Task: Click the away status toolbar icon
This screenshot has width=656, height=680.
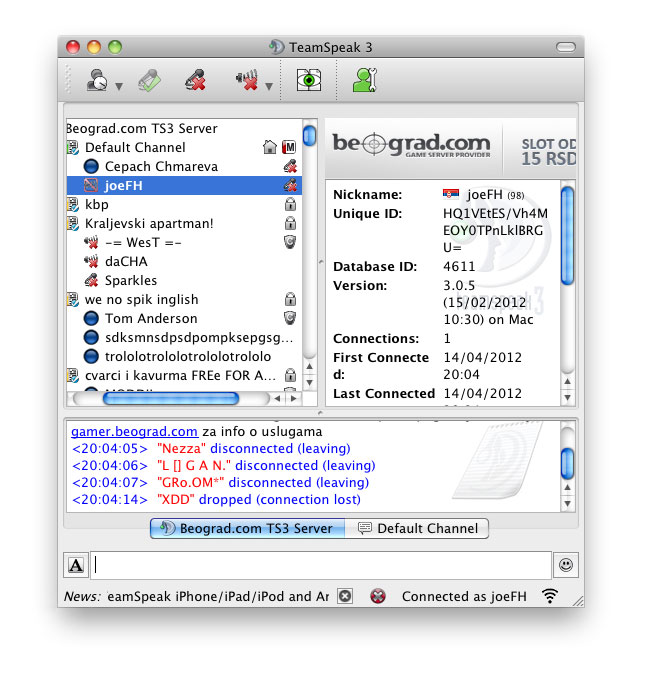Action: click(97, 80)
